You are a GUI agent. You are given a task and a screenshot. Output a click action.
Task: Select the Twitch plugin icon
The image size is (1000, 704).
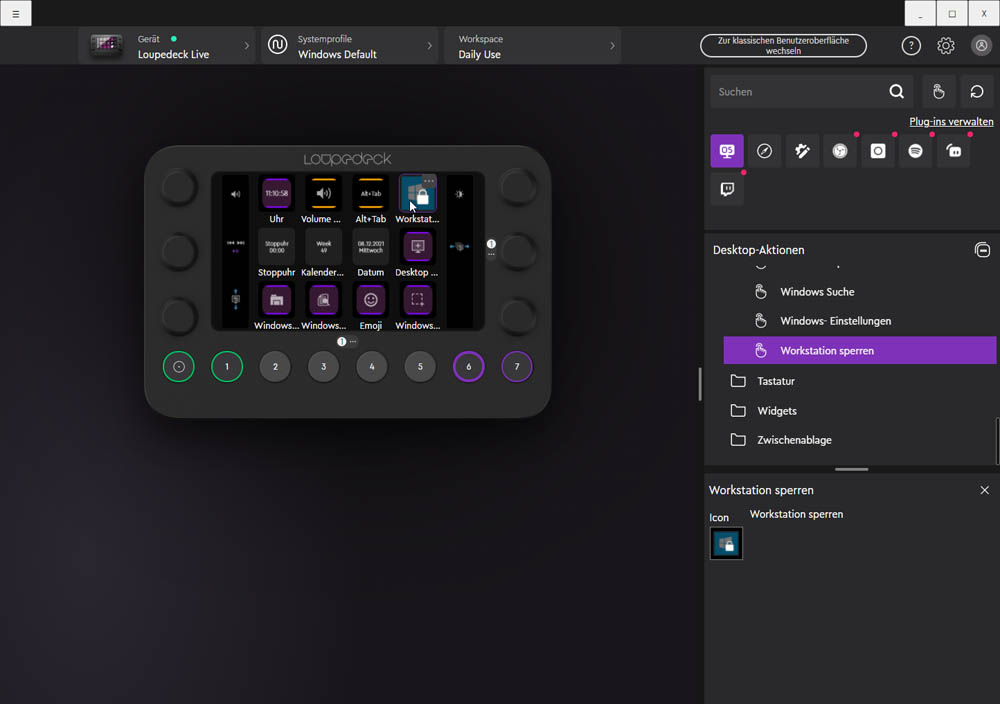727,189
